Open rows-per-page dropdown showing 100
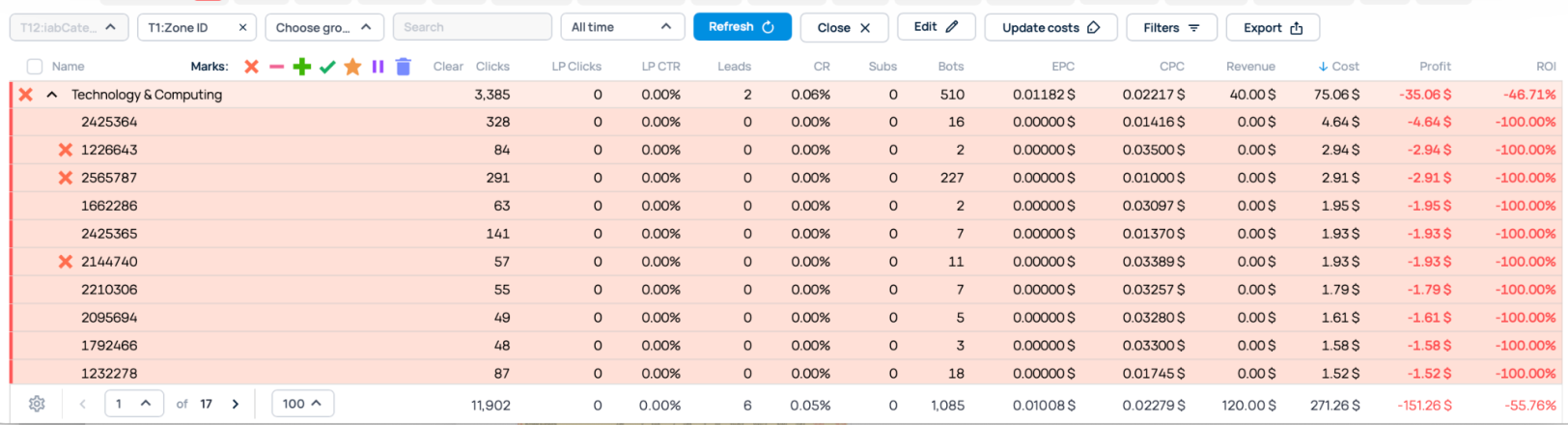Image resolution: width=1568 pixels, height=425 pixels. coord(302,404)
